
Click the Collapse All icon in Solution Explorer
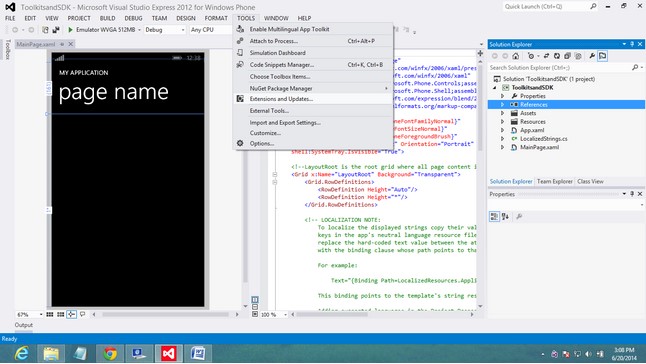567,56
